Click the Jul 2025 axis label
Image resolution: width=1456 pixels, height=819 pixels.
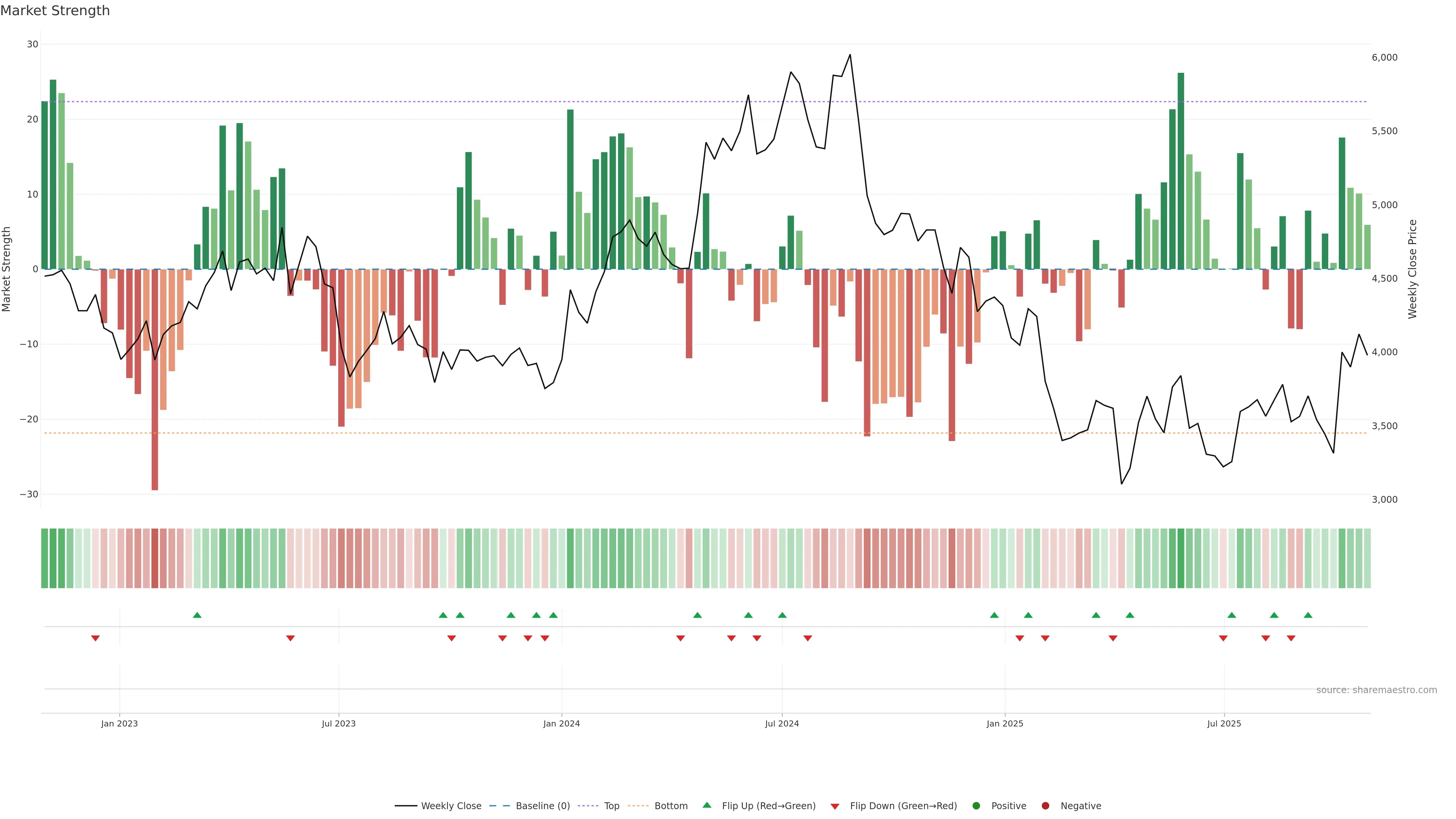tap(1224, 723)
